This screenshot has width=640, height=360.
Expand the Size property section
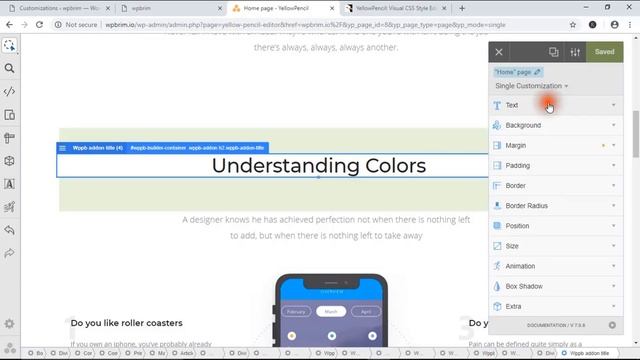(x=556, y=246)
